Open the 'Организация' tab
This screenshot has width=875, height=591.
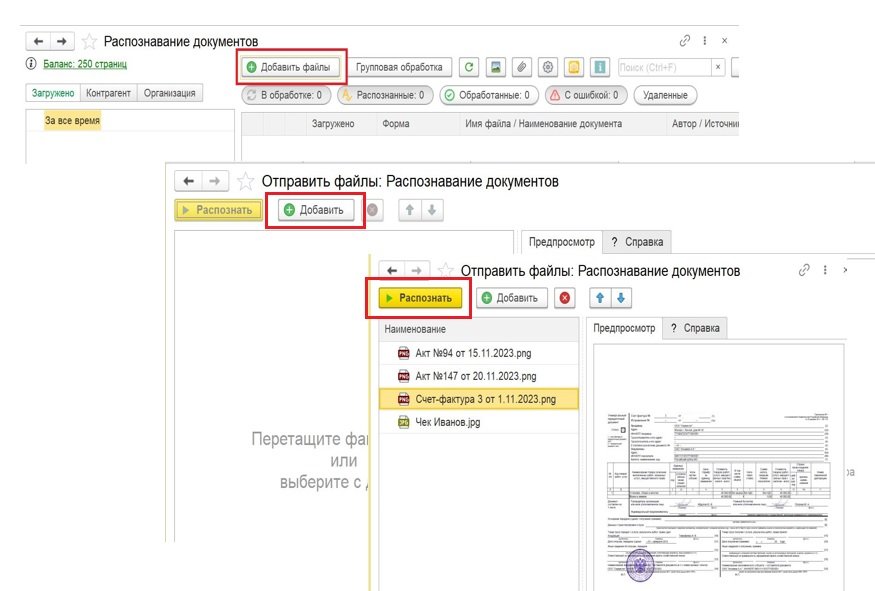pyautogui.click(x=170, y=94)
